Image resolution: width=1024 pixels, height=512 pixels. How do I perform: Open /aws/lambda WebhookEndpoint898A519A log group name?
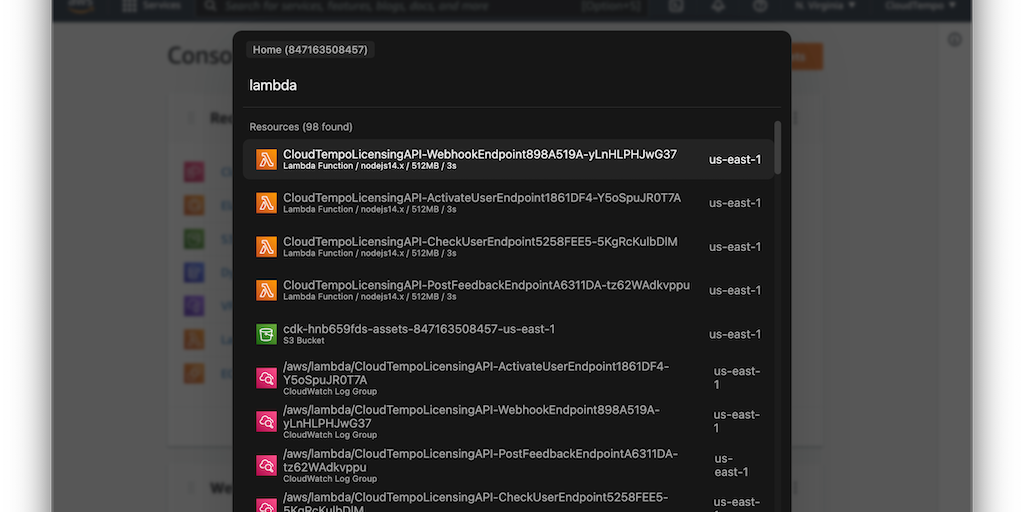[x=472, y=417]
